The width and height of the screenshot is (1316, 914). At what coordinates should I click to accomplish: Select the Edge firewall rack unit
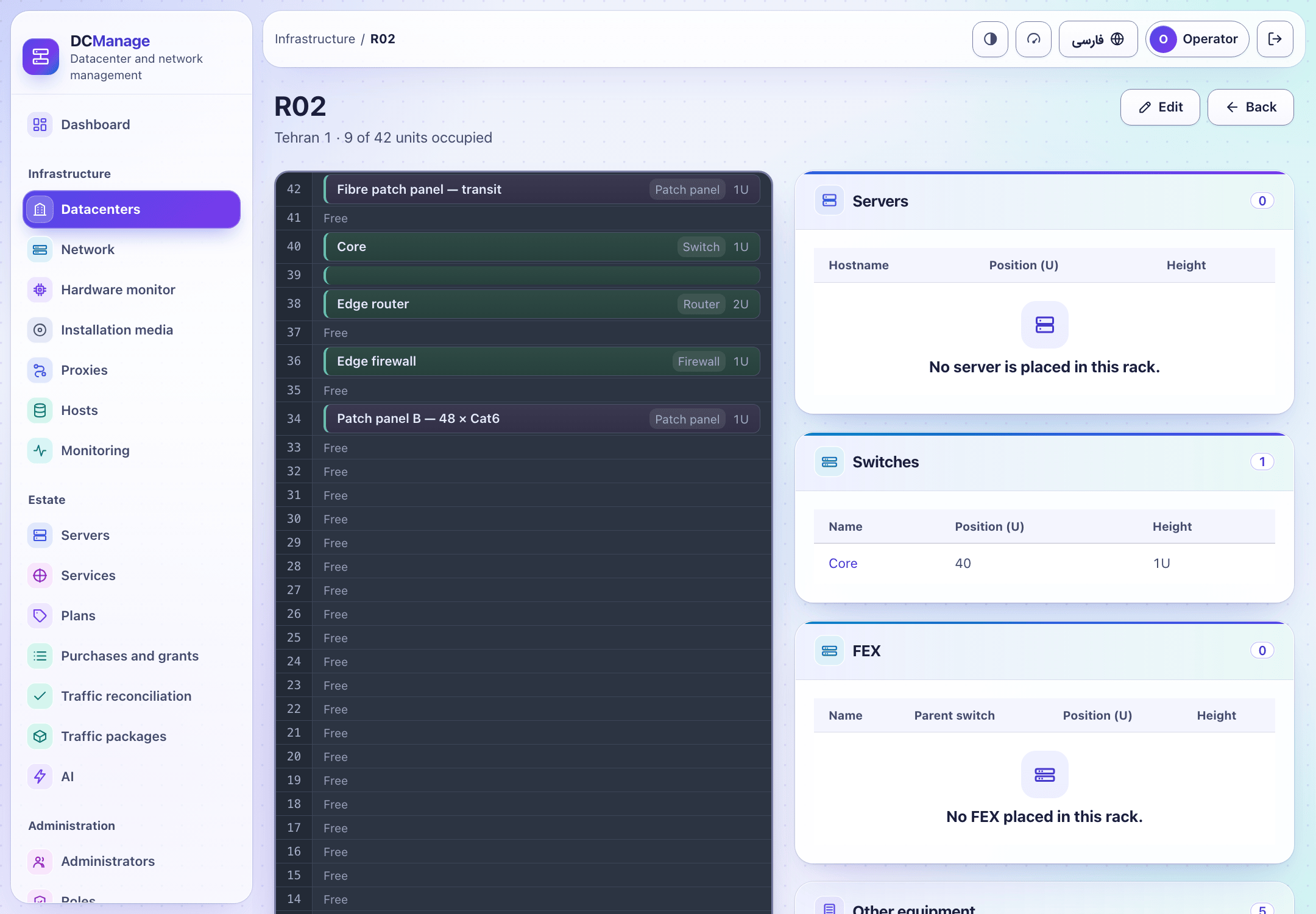point(542,361)
